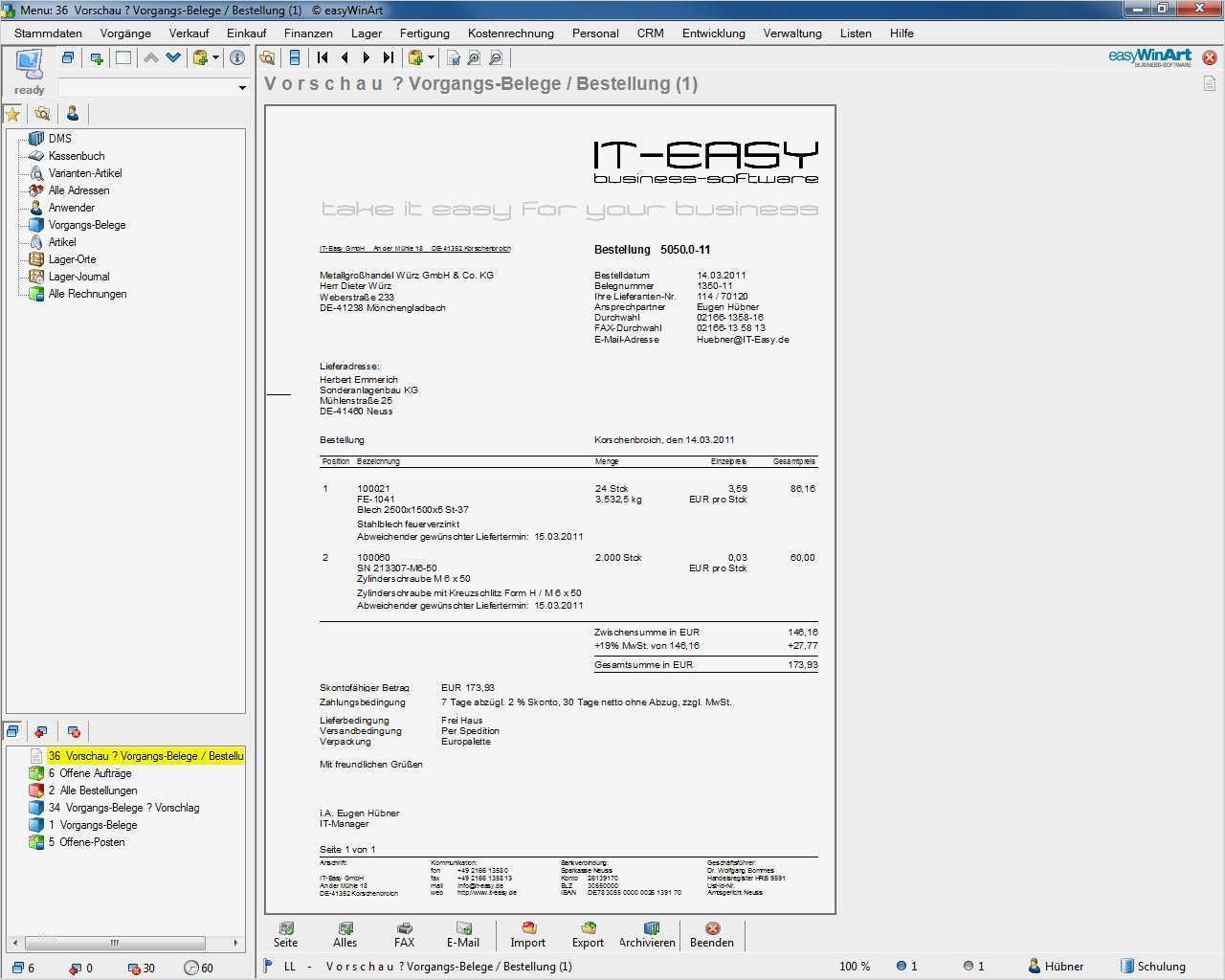Close the preview with Beenden button
This screenshot has width=1225, height=980.
point(712,935)
